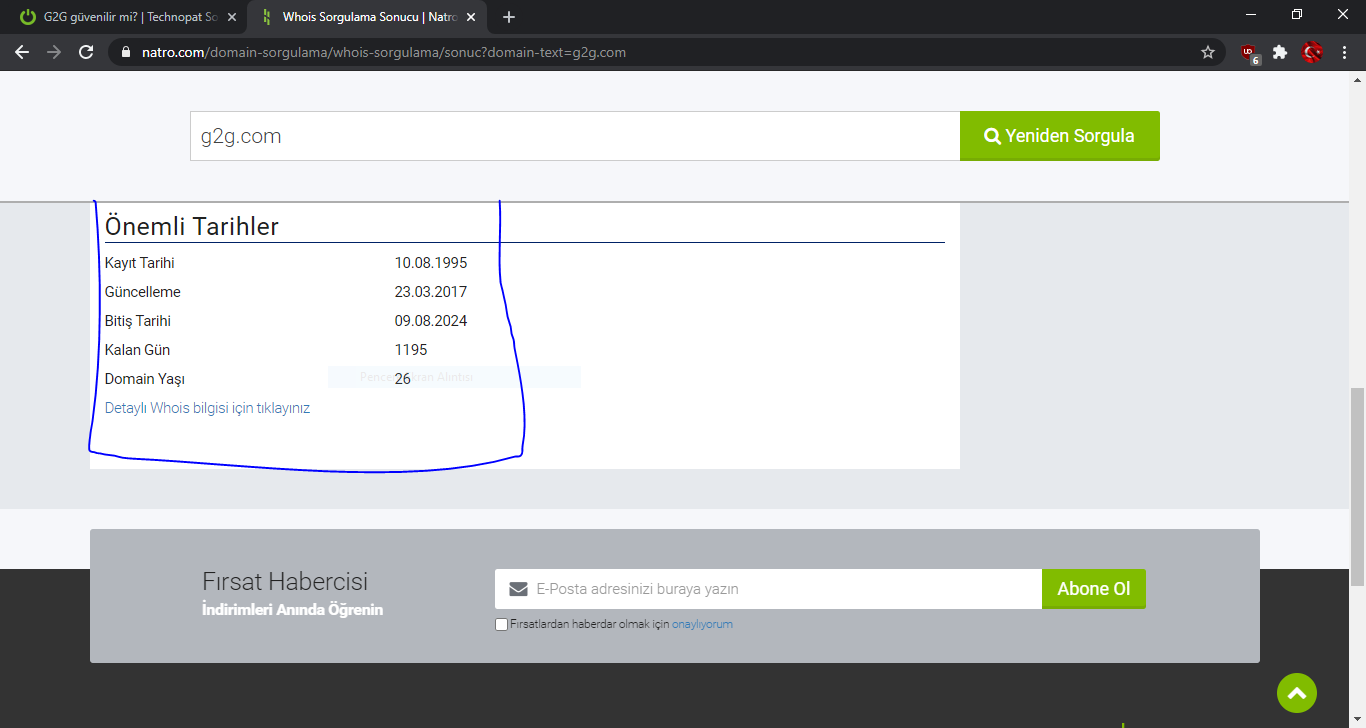Click the Domain Yaşı label

coord(145,379)
